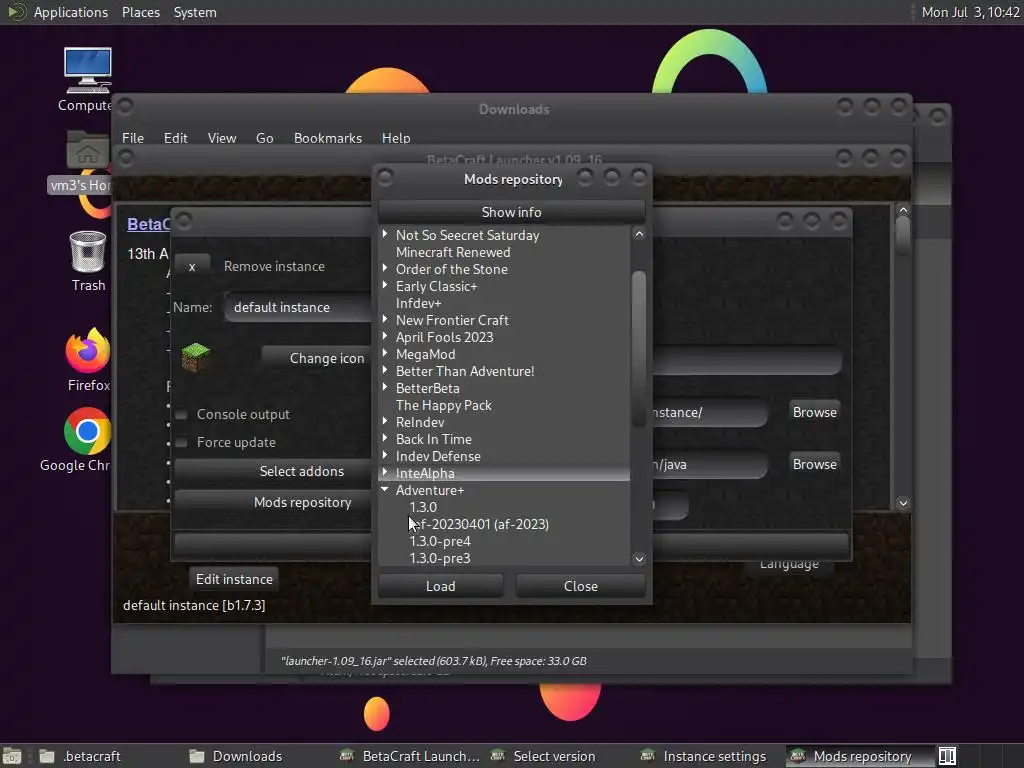Toggle the Console output checkbox
The height and width of the screenshot is (768, 1024).
point(182,414)
